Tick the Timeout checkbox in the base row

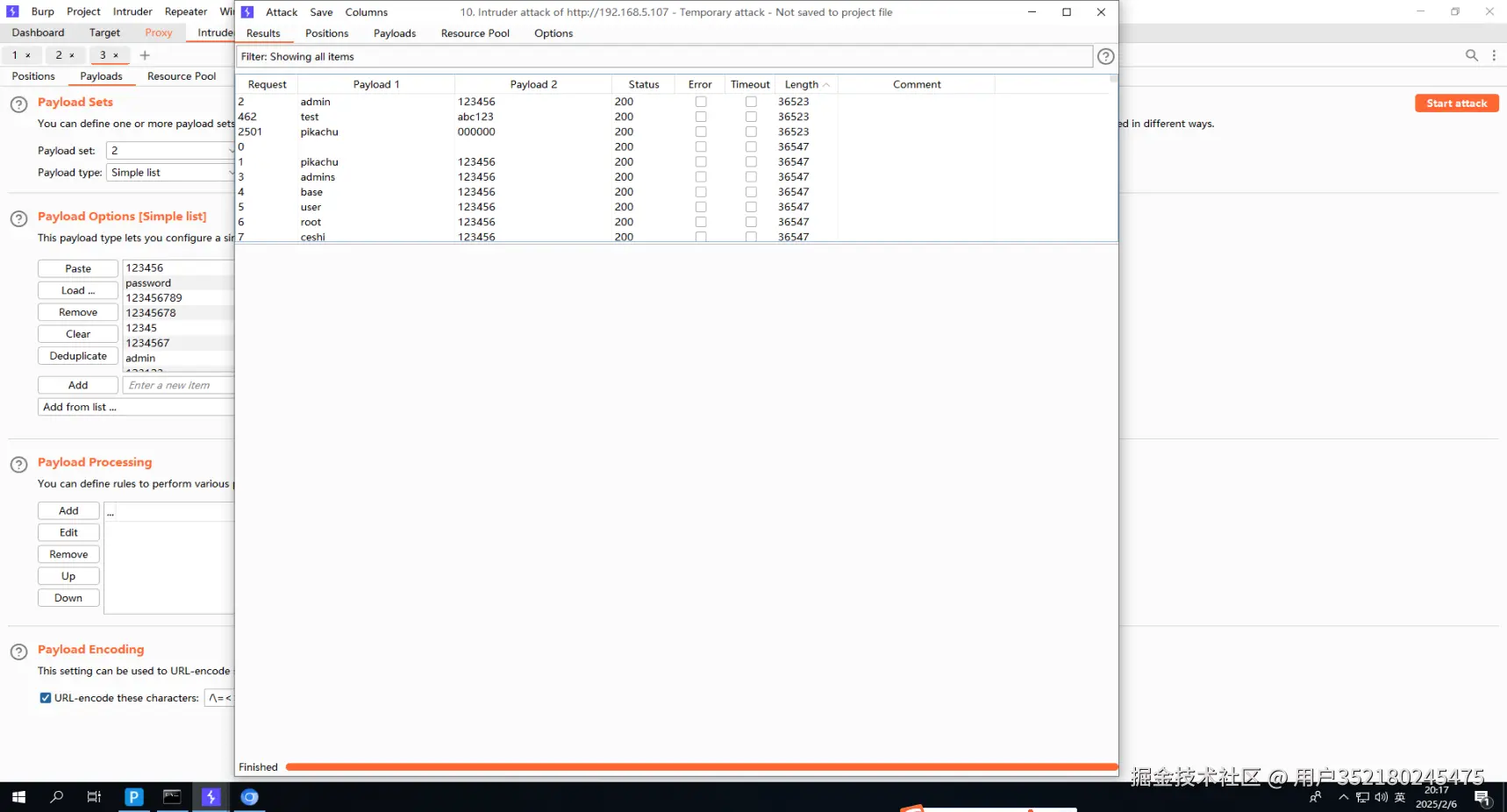pos(751,192)
